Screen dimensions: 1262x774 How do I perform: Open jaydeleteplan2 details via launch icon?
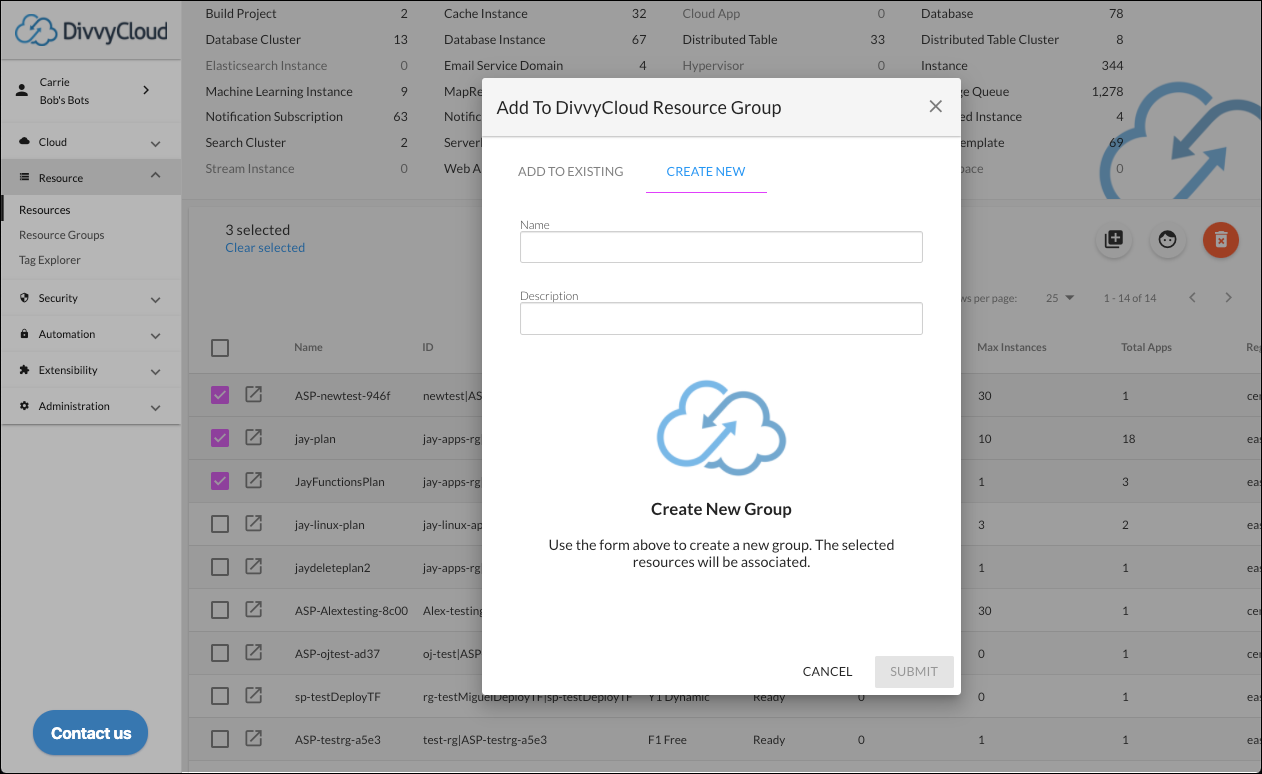click(254, 566)
